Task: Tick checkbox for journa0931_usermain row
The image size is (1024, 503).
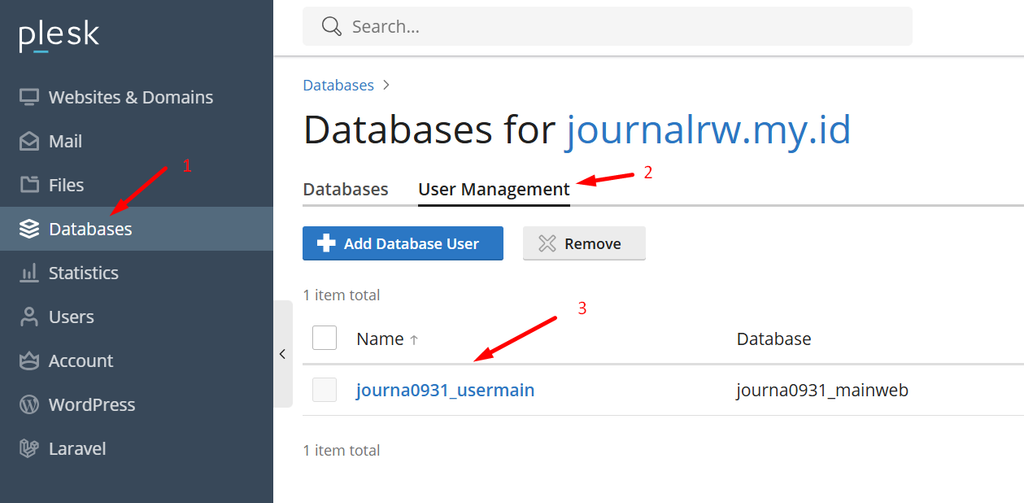Action: [x=325, y=390]
